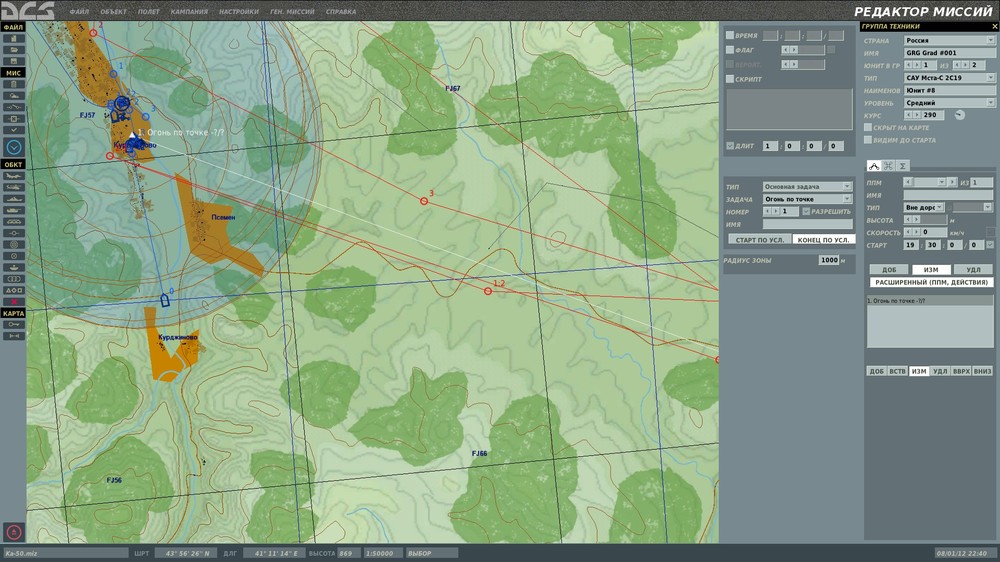
Task: Click the new mission icon under ФАЙЛ
Action: point(13,38)
